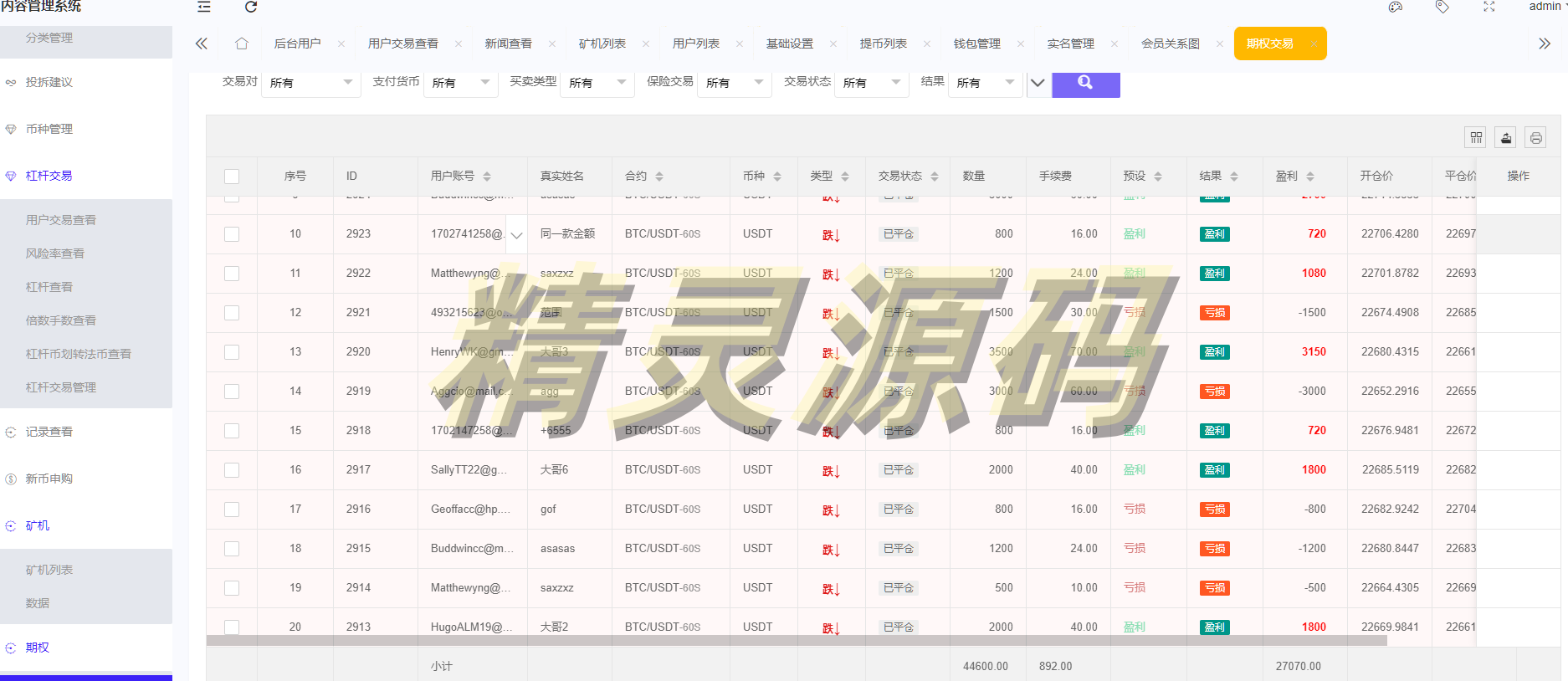Refresh the page with reload icon

pyautogui.click(x=250, y=8)
